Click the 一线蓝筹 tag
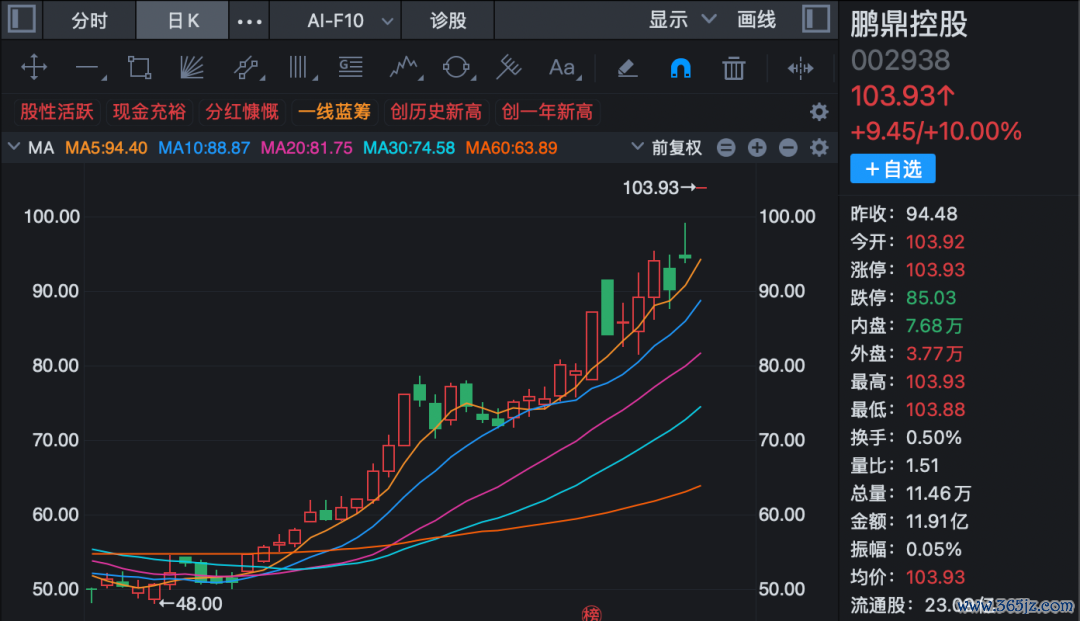The width and height of the screenshot is (1080, 621). 334,112
